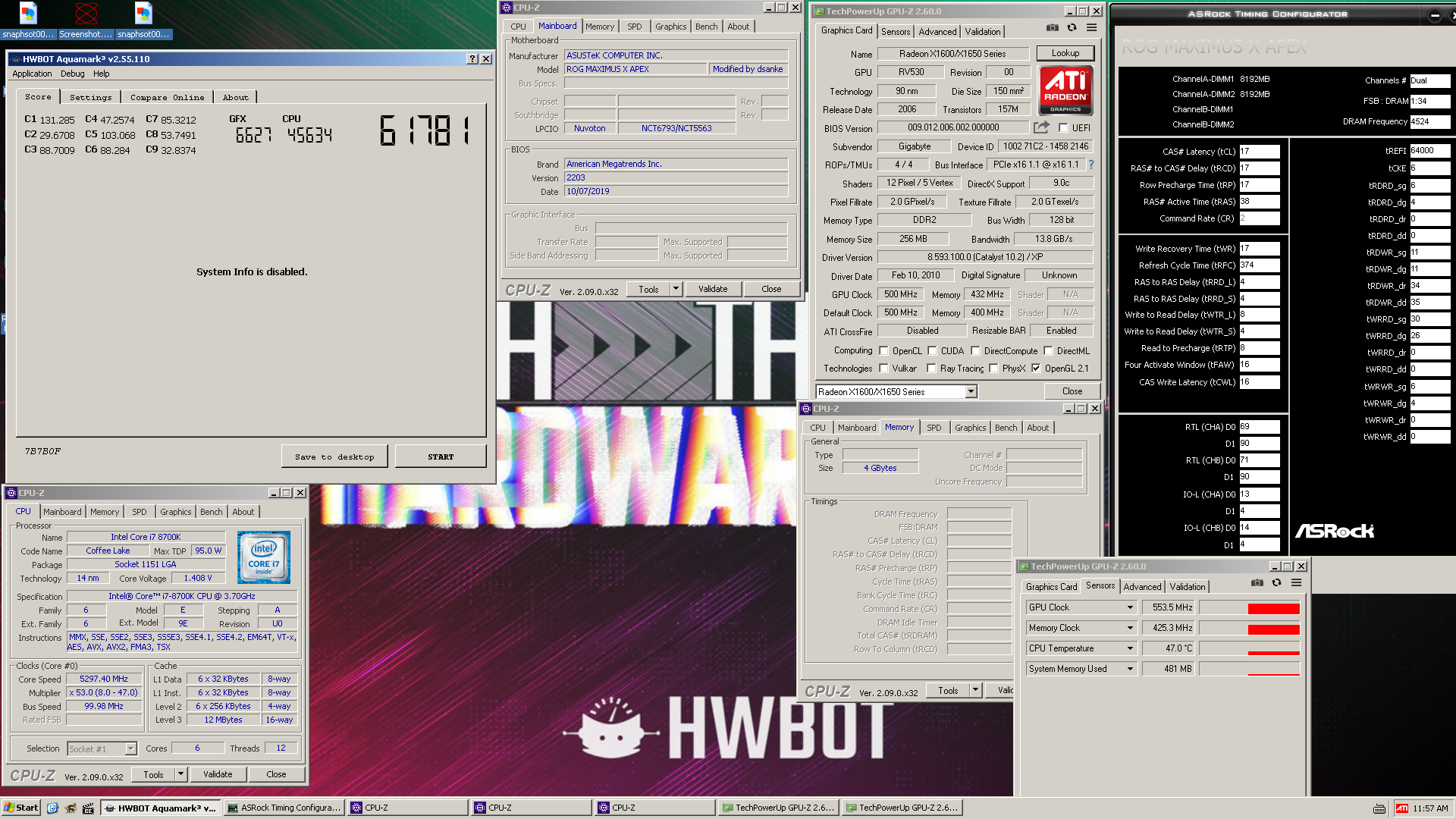Image resolution: width=1456 pixels, height=819 pixels.
Task: Click the GPU Clock sensor red graph bar
Action: click(x=1274, y=608)
